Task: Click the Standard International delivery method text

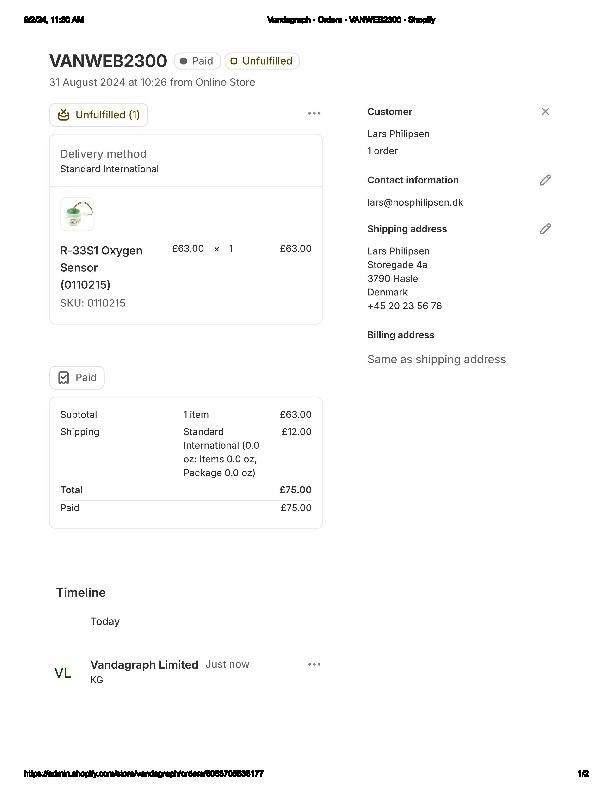Action: [x=109, y=169]
